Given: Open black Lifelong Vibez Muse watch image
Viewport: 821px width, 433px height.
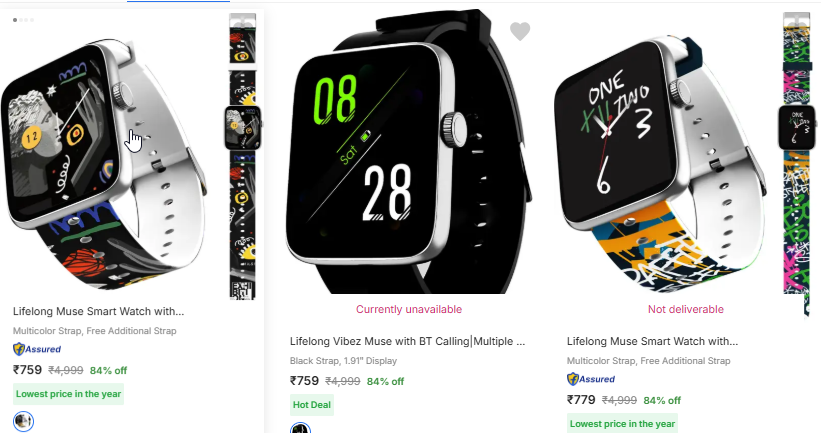Looking at the screenshot, I should (x=408, y=152).
